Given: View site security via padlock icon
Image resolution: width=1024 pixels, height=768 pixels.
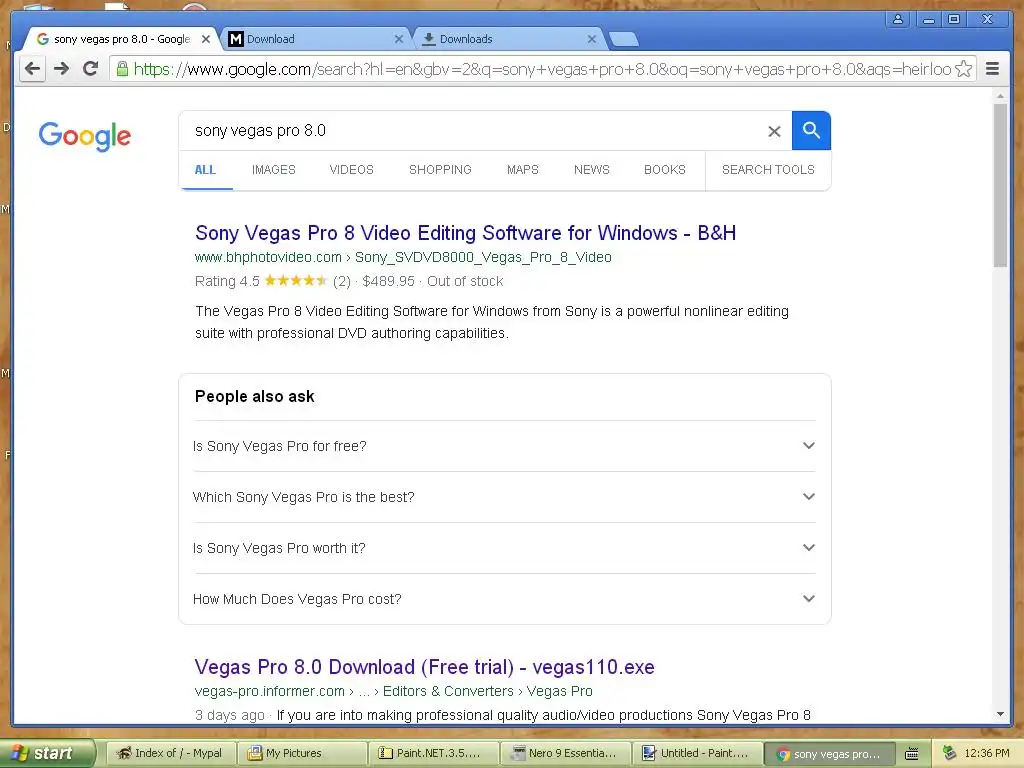Looking at the screenshot, I should pos(122,69).
